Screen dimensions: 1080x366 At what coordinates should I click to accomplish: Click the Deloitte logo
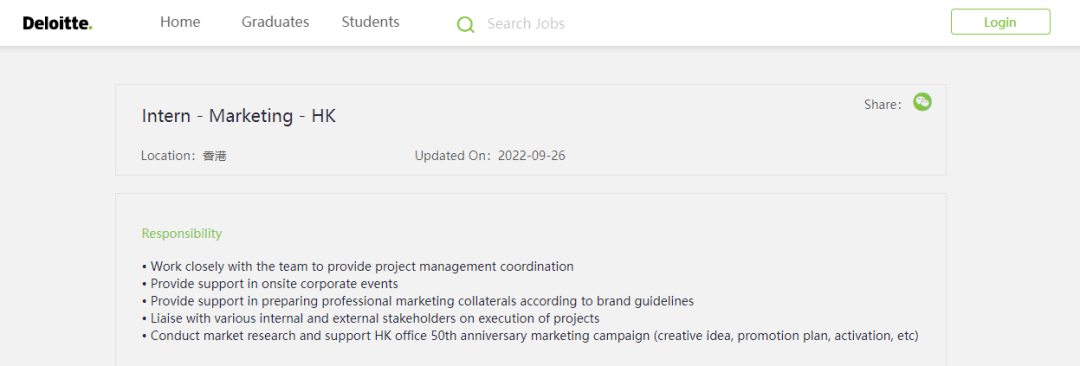pos(57,23)
